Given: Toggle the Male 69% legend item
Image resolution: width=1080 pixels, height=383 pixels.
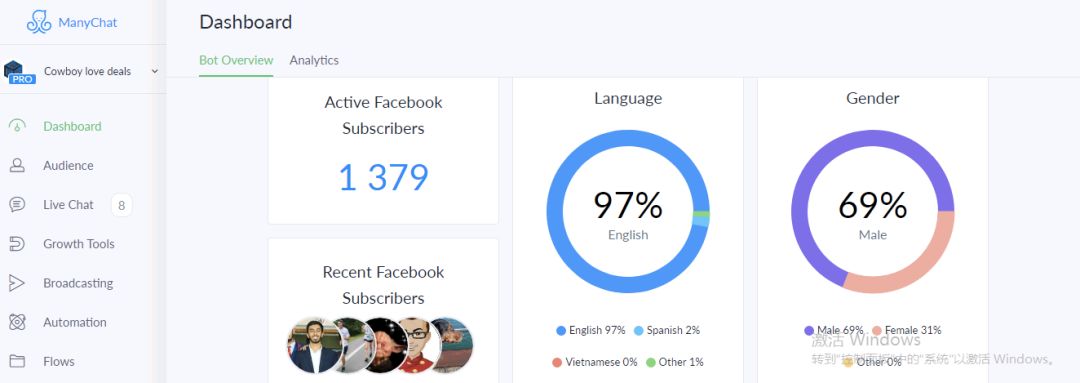Looking at the screenshot, I should point(834,331).
